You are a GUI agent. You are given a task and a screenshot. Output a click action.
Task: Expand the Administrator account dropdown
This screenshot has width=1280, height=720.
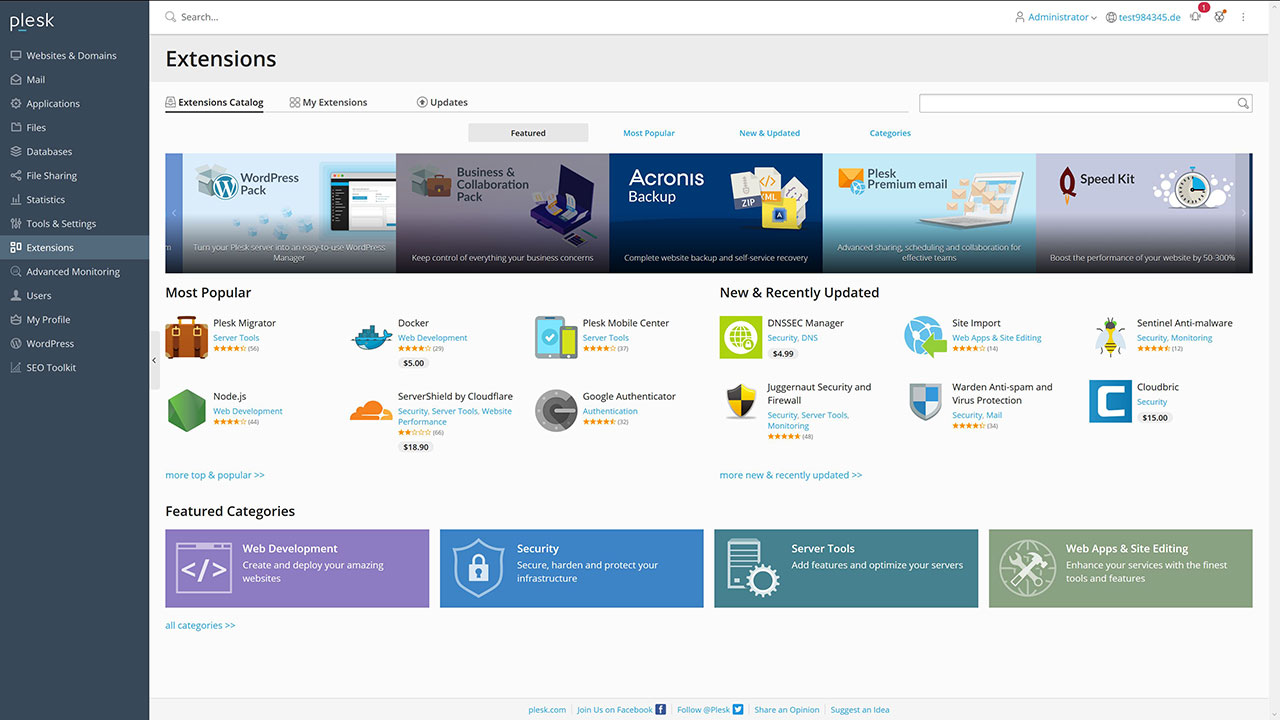pos(1056,17)
